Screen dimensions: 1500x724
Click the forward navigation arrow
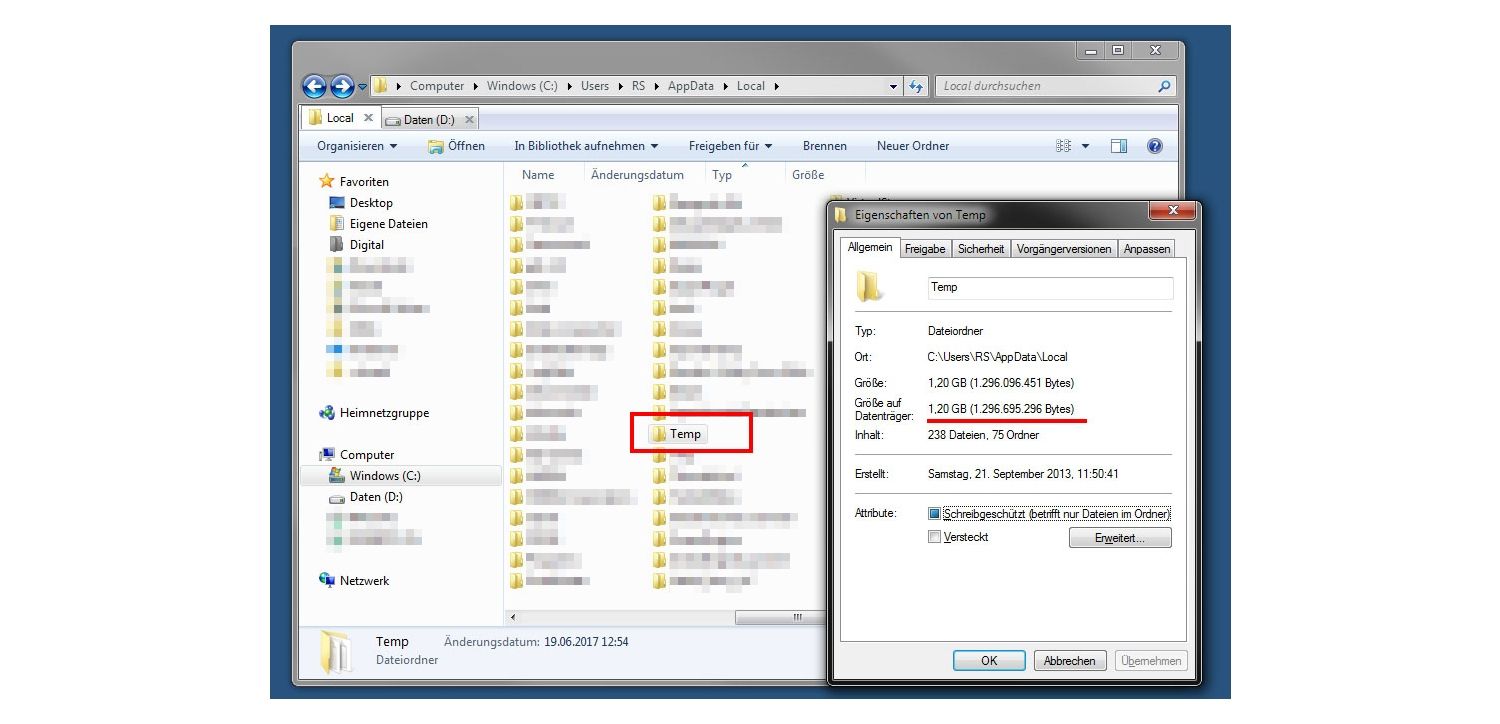click(x=340, y=86)
